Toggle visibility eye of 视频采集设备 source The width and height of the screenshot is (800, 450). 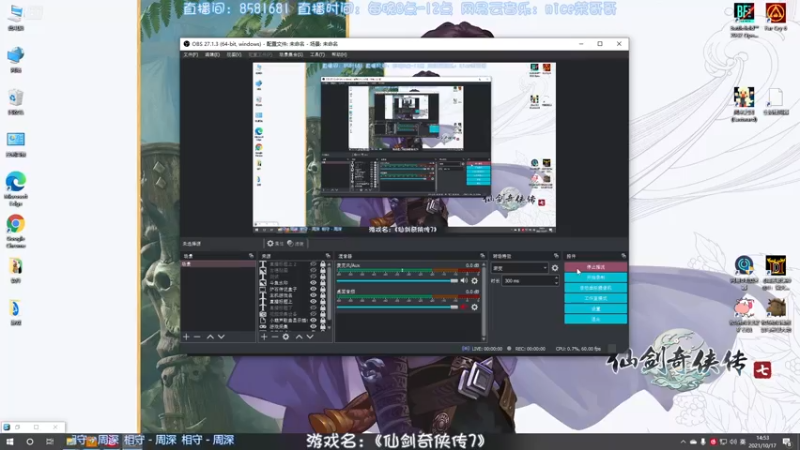coord(313,314)
